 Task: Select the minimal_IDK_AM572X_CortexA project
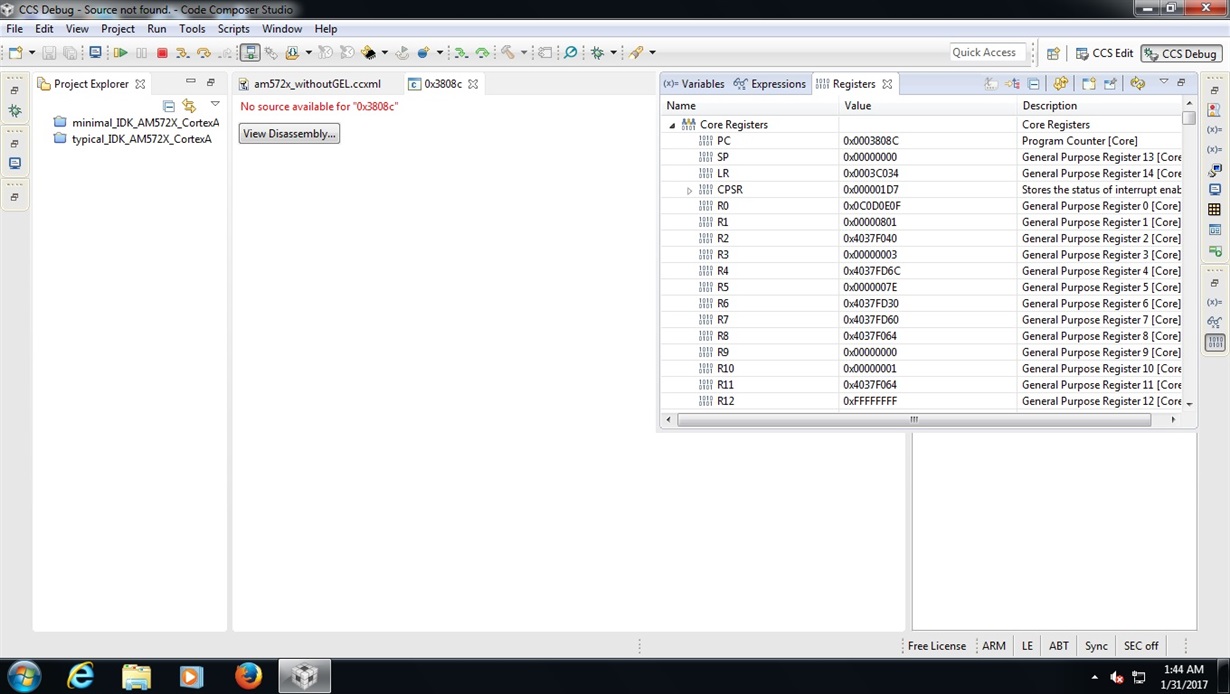136,123
